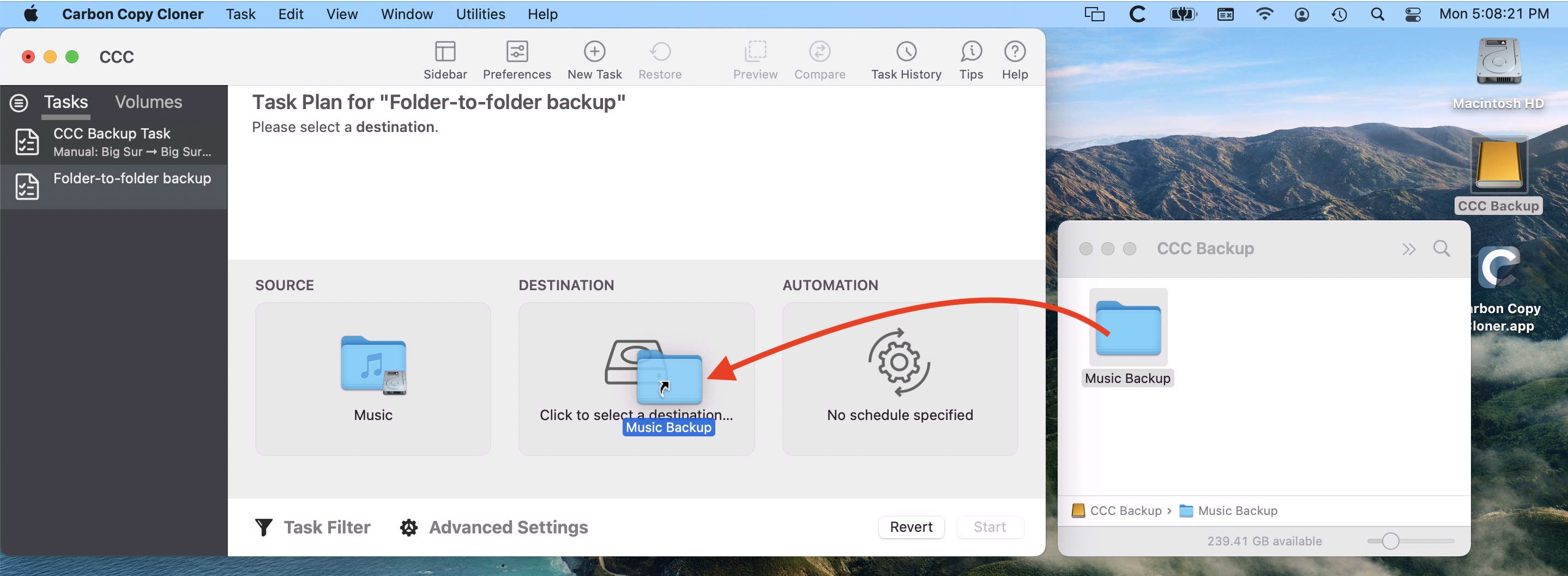Select CCC Backup Task in sidebar
The width and height of the screenshot is (1568, 576).
coord(114,142)
